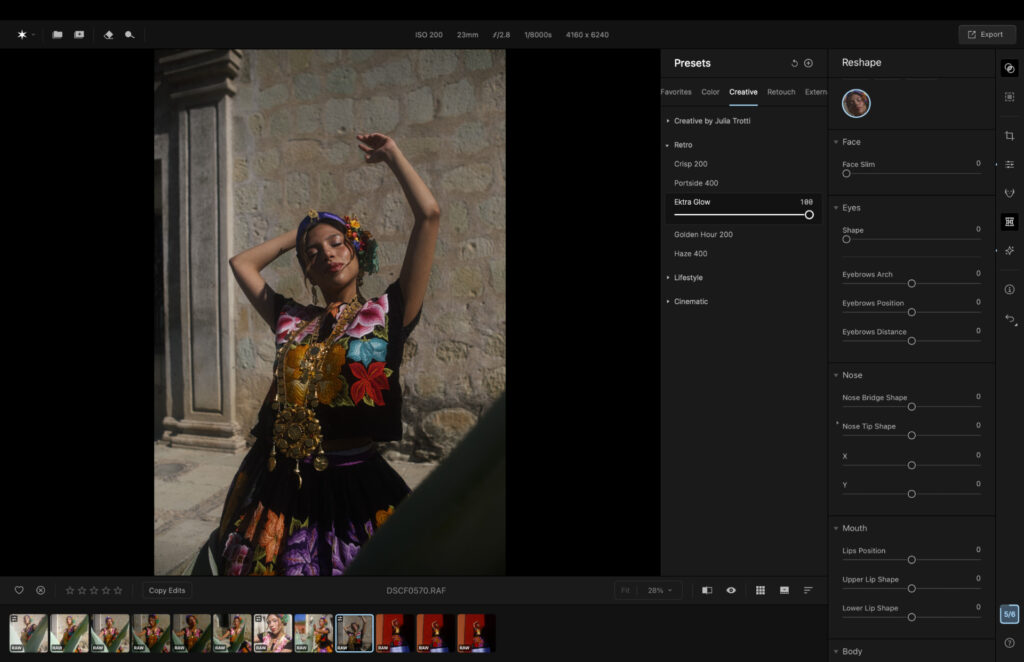The height and width of the screenshot is (662, 1024).
Task: Switch to the Color presets tab
Action: [x=710, y=92]
